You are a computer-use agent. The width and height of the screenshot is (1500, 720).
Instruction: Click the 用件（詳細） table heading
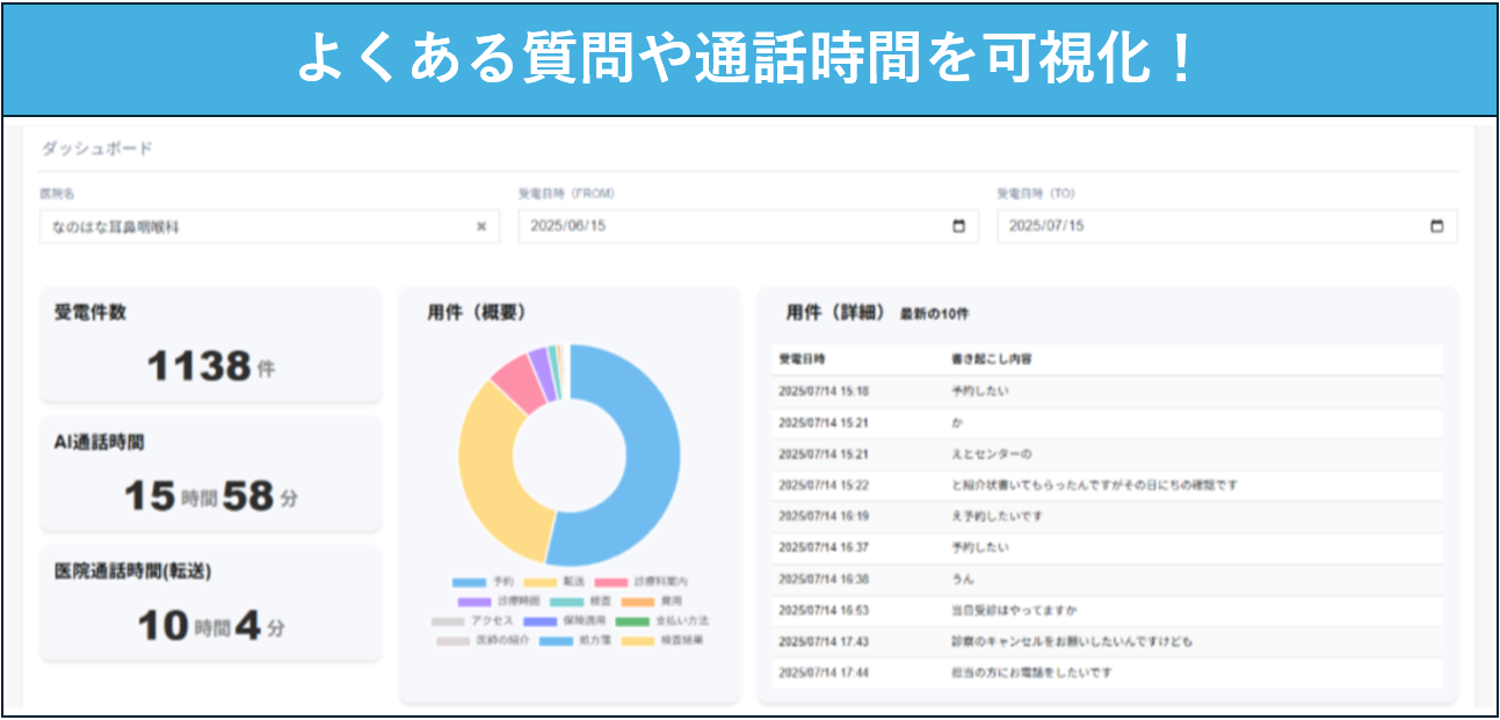click(x=836, y=312)
